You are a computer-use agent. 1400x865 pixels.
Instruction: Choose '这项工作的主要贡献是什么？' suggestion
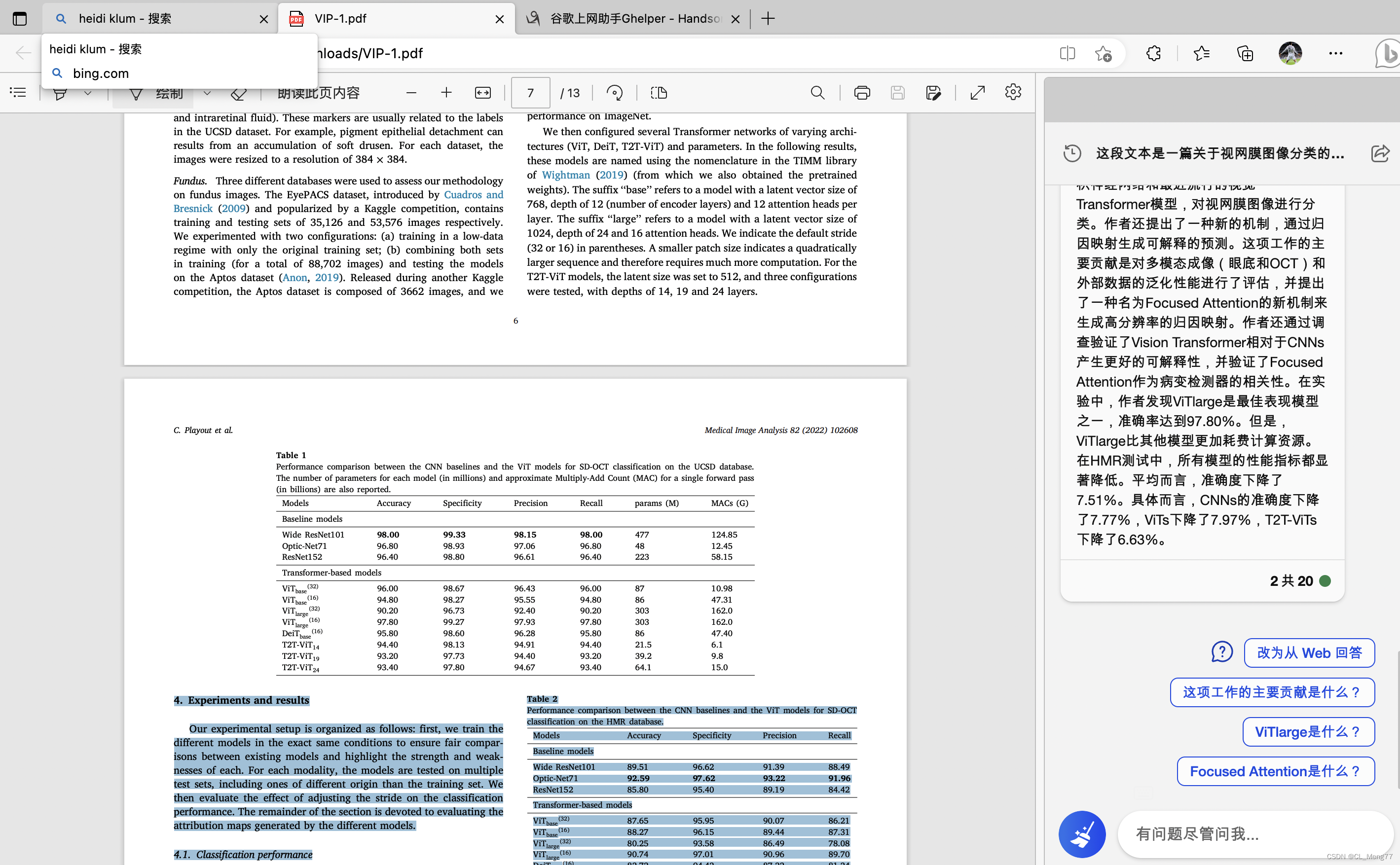point(1272,692)
